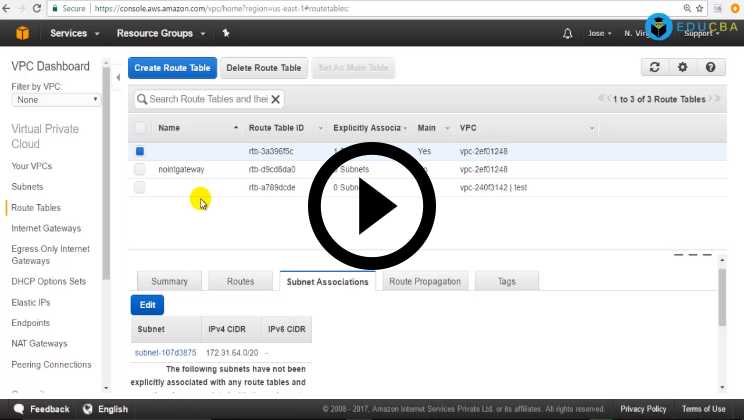The height and width of the screenshot is (420, 744).
Task: Expand the Services menu
Action: tap(74, 33)
